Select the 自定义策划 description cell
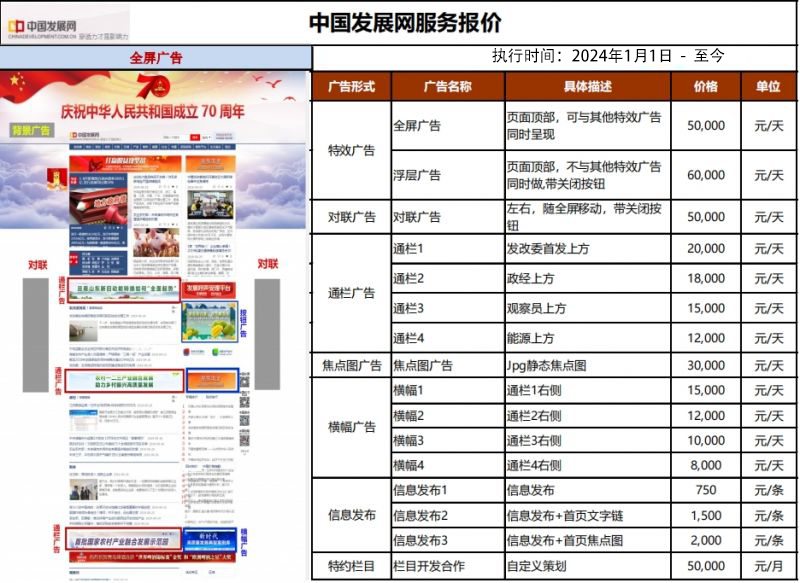The width and height of the screenshot is (800, 583). [x=588, y=566]
